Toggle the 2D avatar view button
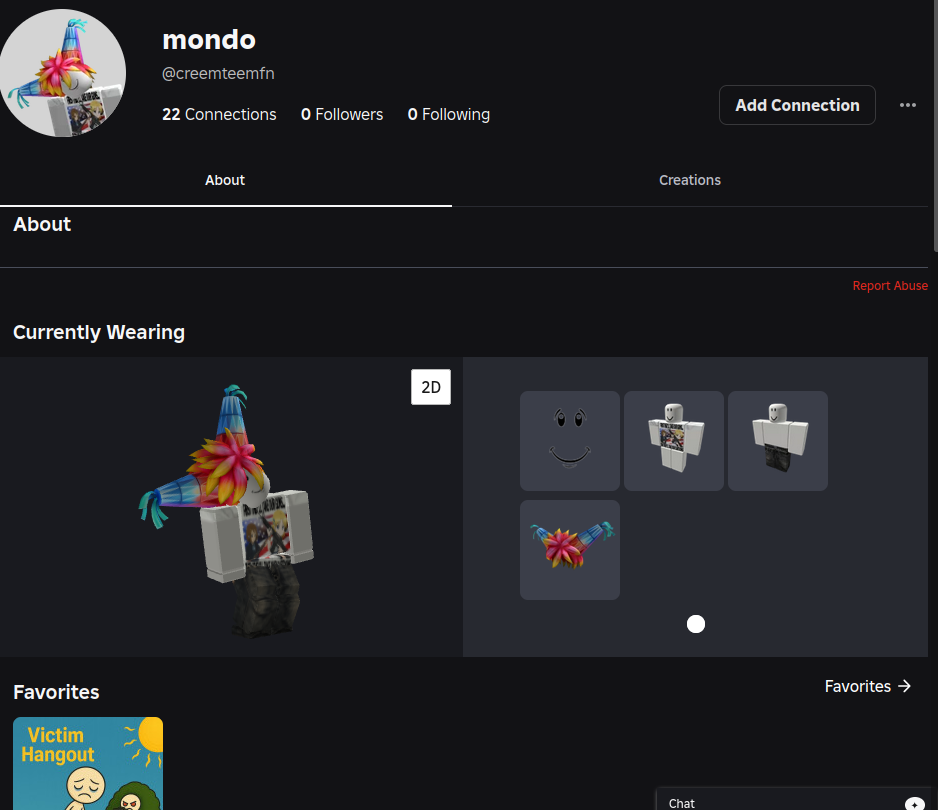The image size is (938, 810). coord(431,387)
